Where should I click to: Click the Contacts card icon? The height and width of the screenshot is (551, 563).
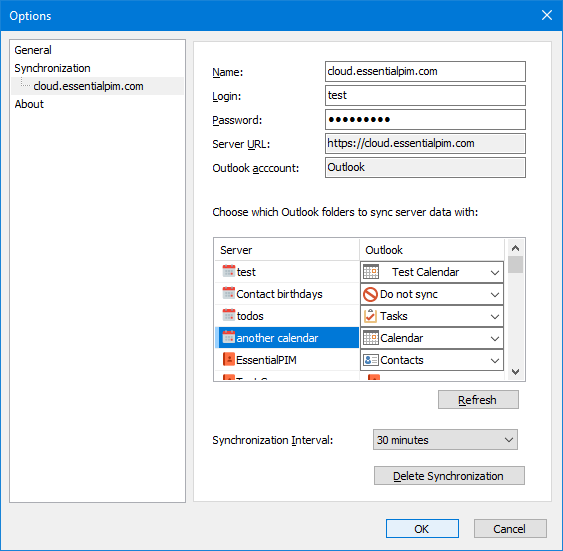371,360
